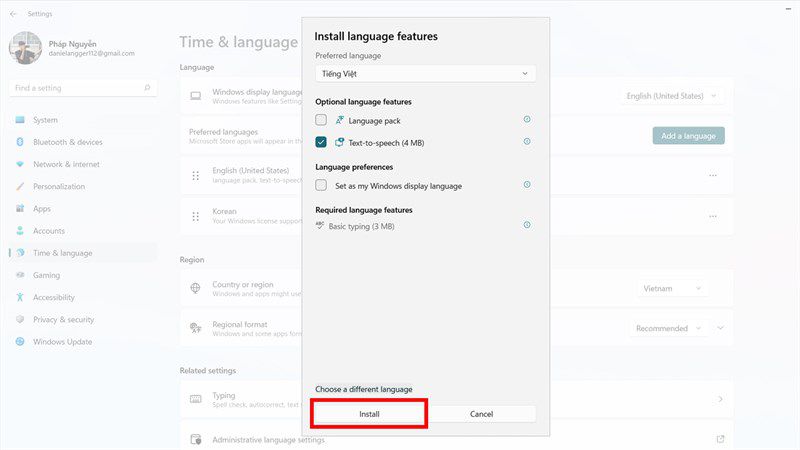800x450 pixels.
Task: Open Apps settings in sidebar
Action: [x=83, y=209]
